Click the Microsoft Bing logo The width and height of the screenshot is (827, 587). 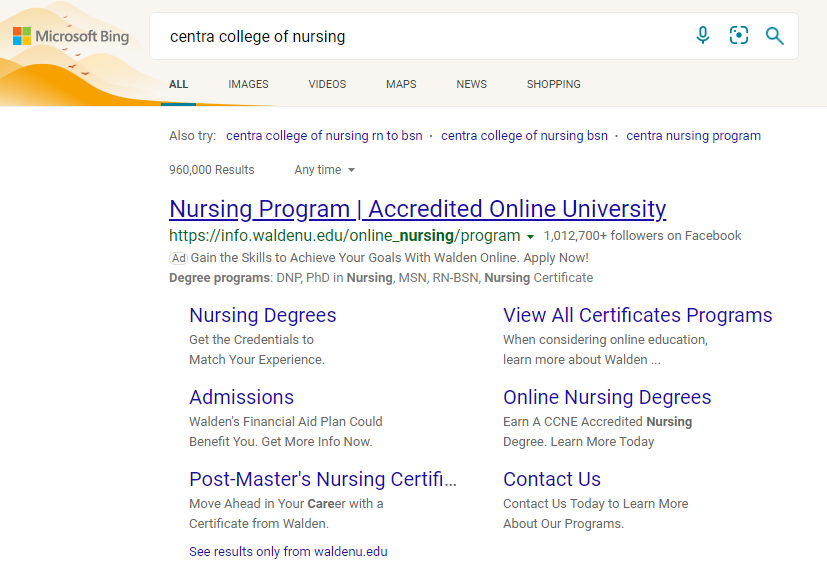pos(71,37)
